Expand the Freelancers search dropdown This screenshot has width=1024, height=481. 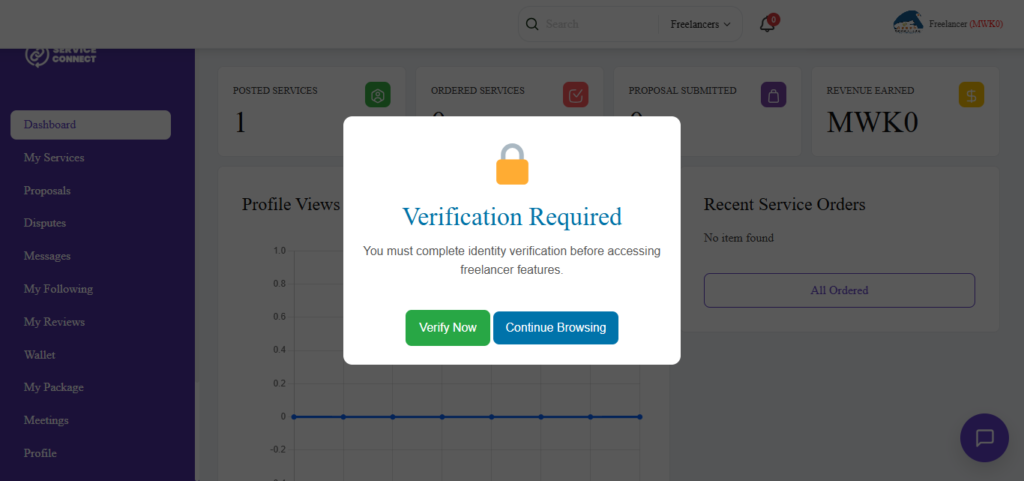tap(700, 24)
